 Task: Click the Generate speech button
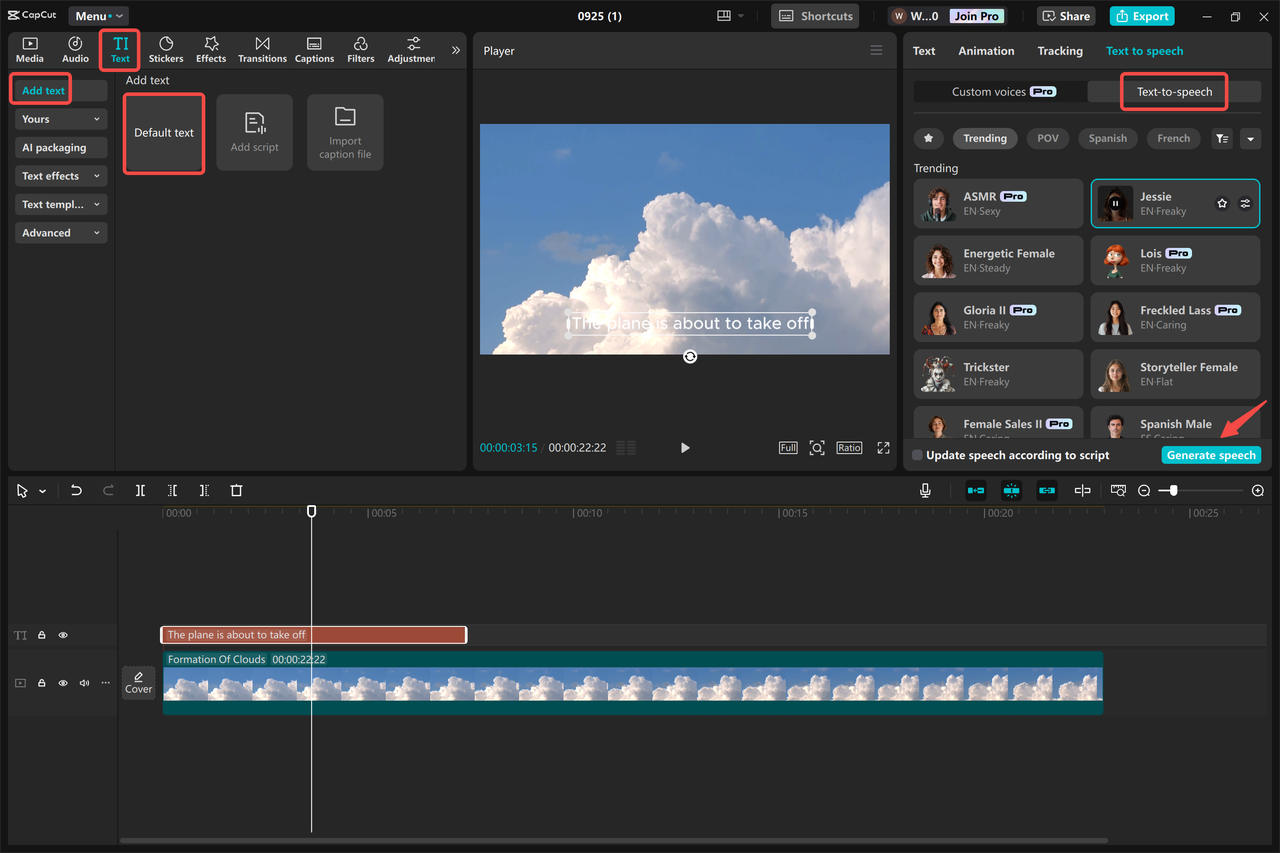pyautogui.click(x=1211, y=455)
